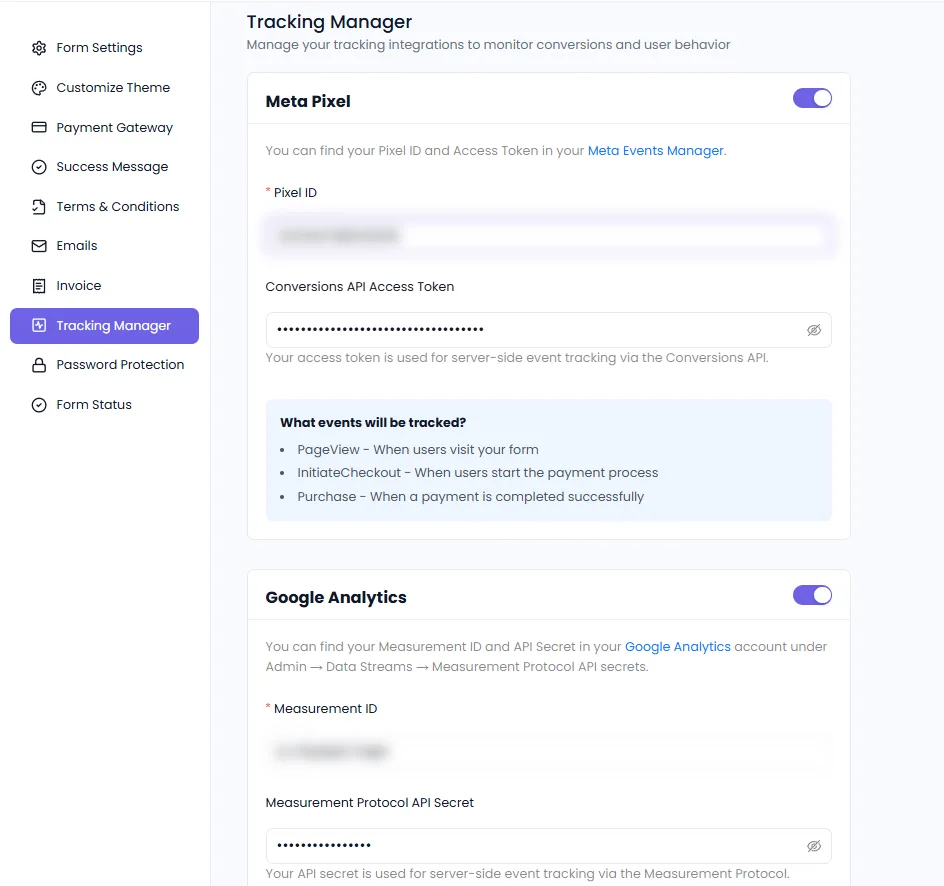944x886 pixels.
Task: Open Terms & Conditions page
Action: pyautogui.click(x=104, y=207)
